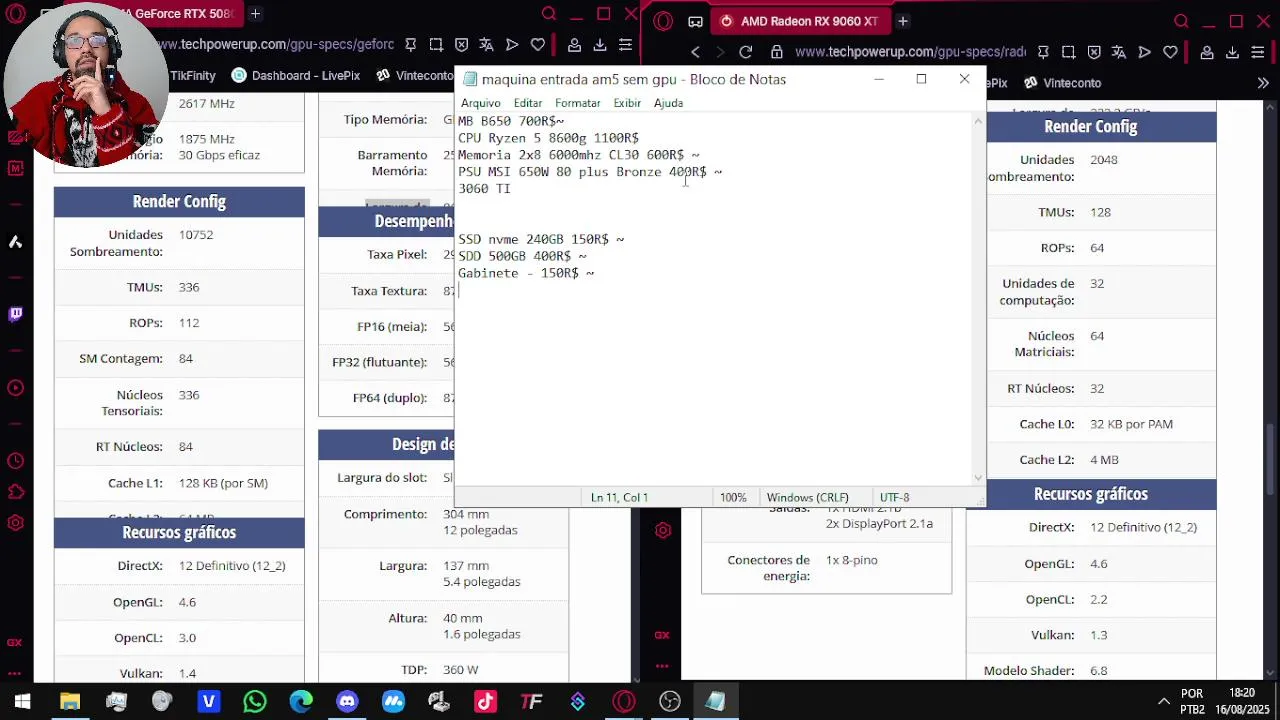
Task: Open easy setup icon in right Opera window
Action: [x=1257, y=52]
